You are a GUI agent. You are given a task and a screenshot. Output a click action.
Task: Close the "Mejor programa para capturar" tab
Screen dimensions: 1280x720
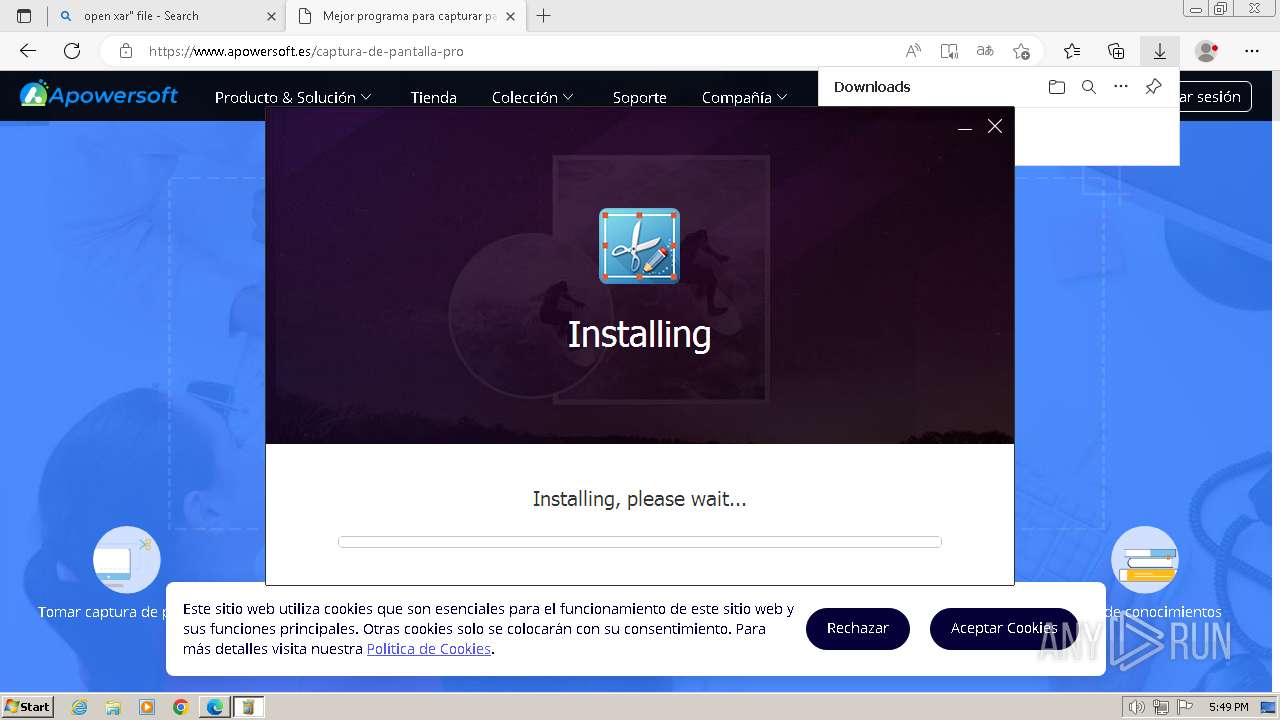pos(509,16)
